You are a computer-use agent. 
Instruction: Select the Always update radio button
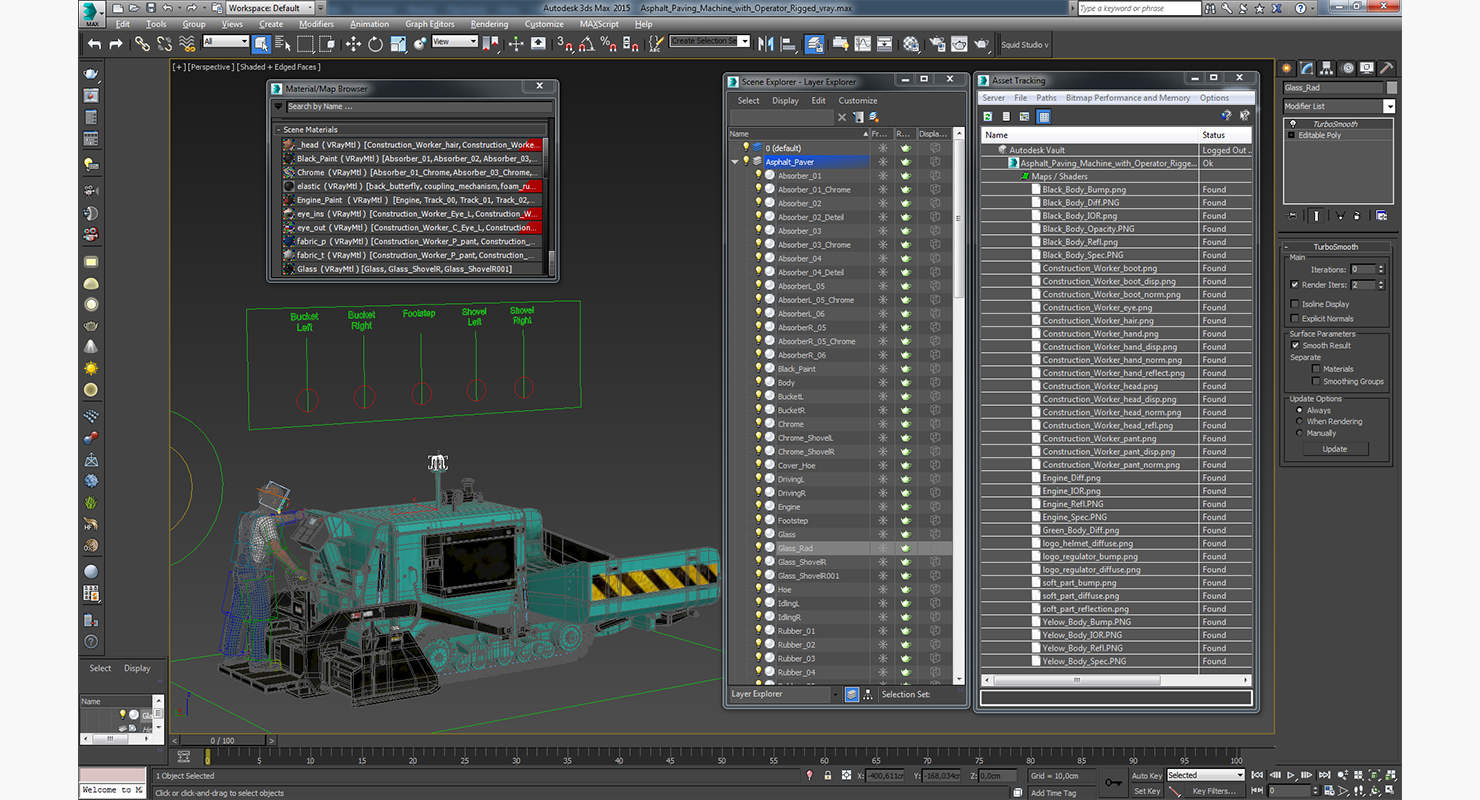1300,410
